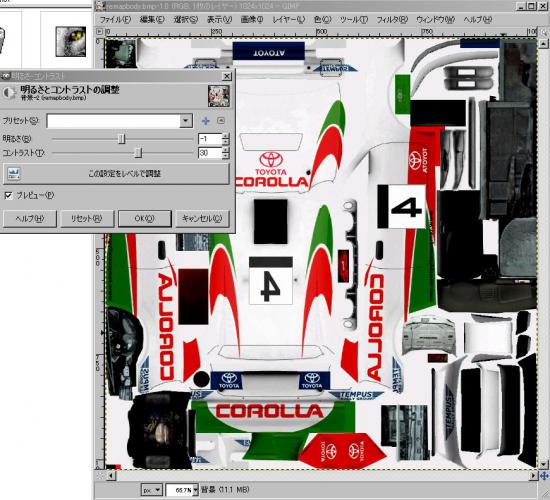This screenshot has height=500, width=550.
Task: Click the brightness value spinner arrows
Action: pos(226,139)
